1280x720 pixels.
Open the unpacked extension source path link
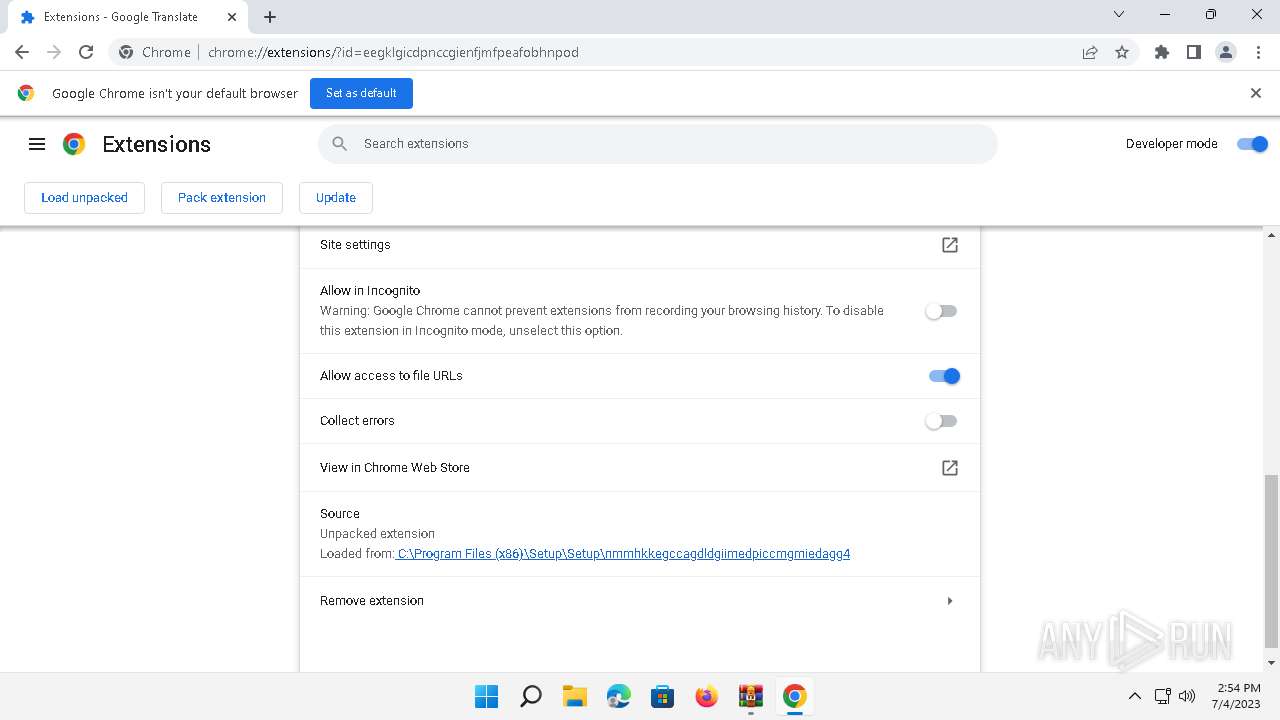tap(623, 554)
